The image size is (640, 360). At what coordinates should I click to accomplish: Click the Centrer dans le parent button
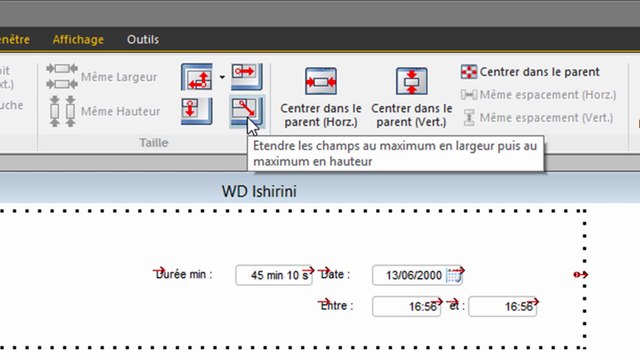pyautogui.click(x=530, y=72)
